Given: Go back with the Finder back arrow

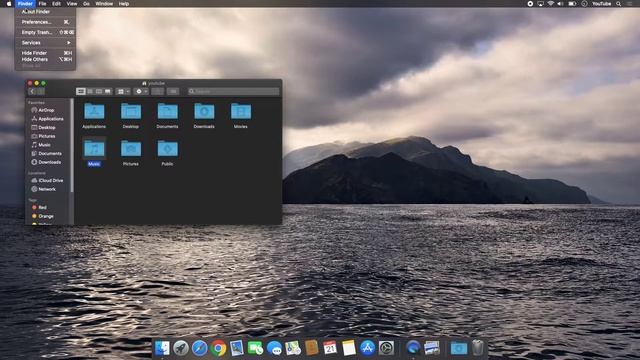Looking at the screenshot, I should pos(32,91).
